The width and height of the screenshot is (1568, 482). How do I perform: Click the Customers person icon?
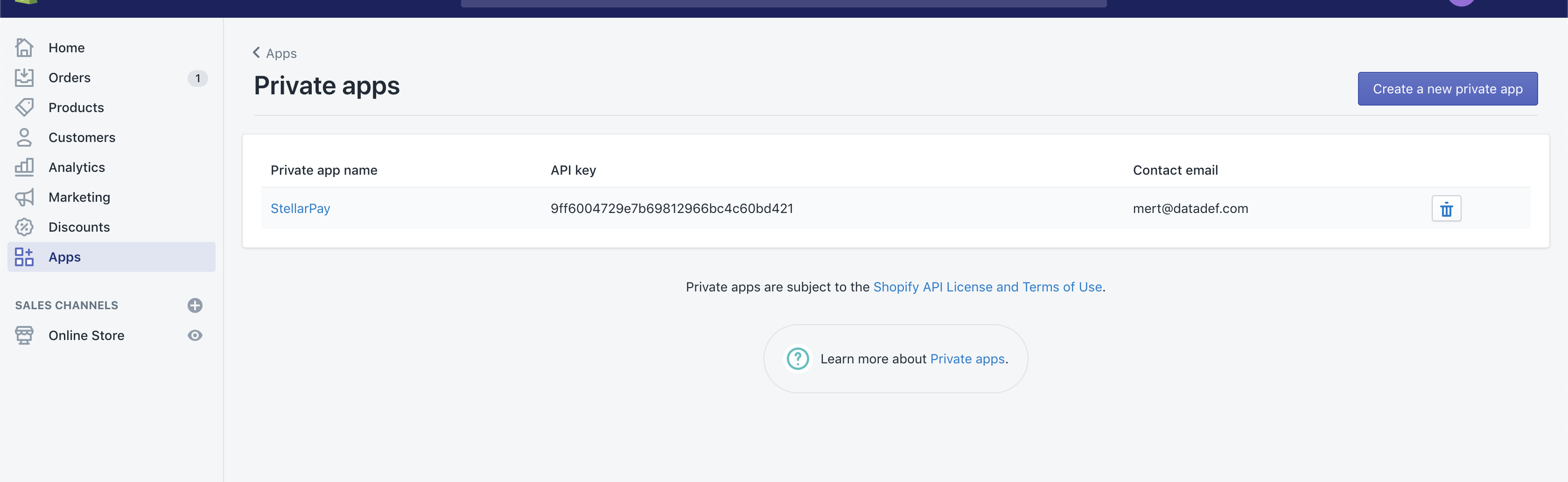click(24, 137)
